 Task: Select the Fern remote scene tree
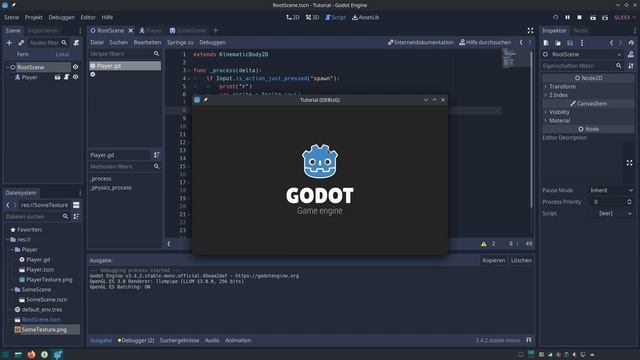pos(23,54)
